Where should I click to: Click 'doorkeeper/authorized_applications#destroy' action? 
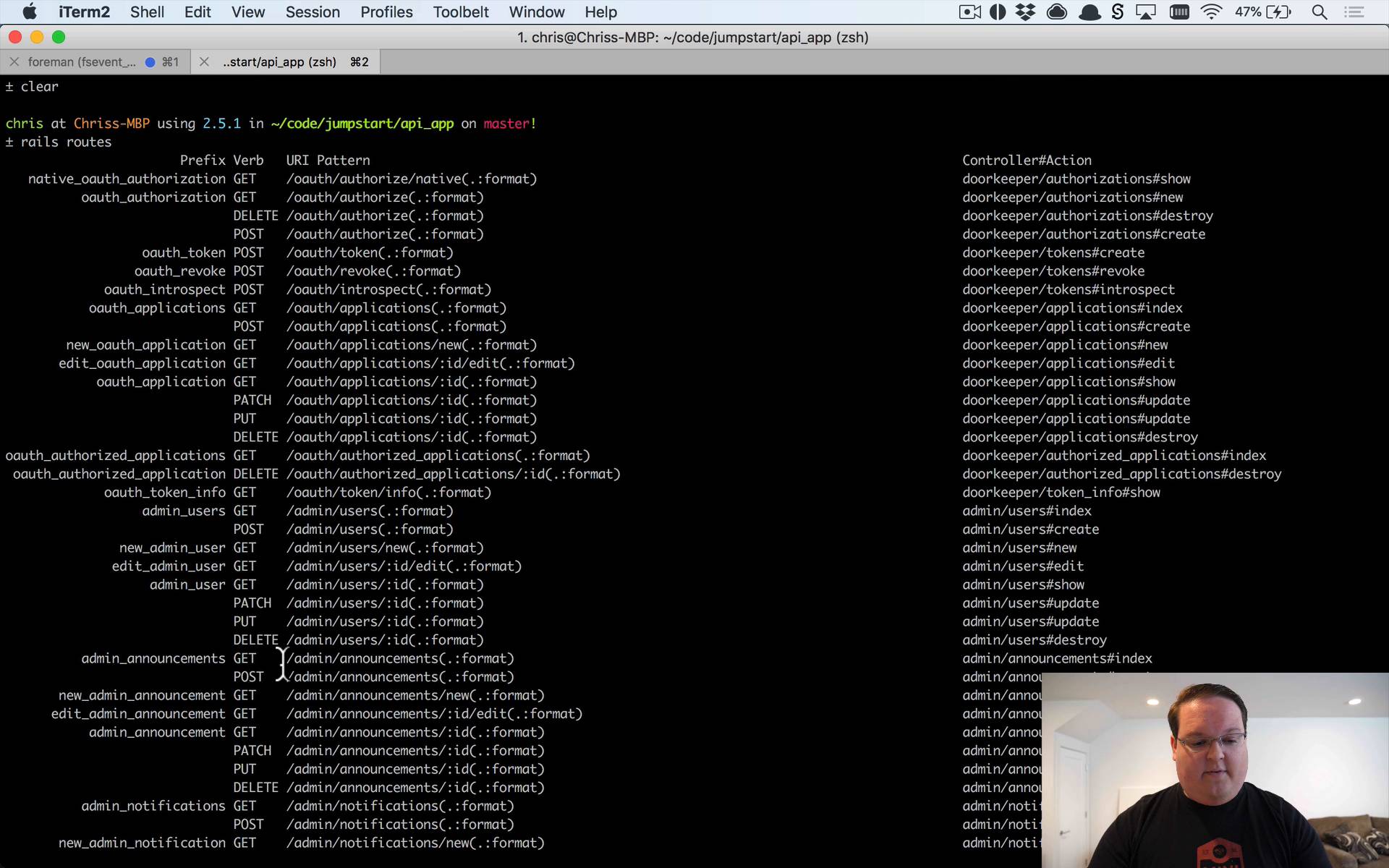click(1122, 474)
